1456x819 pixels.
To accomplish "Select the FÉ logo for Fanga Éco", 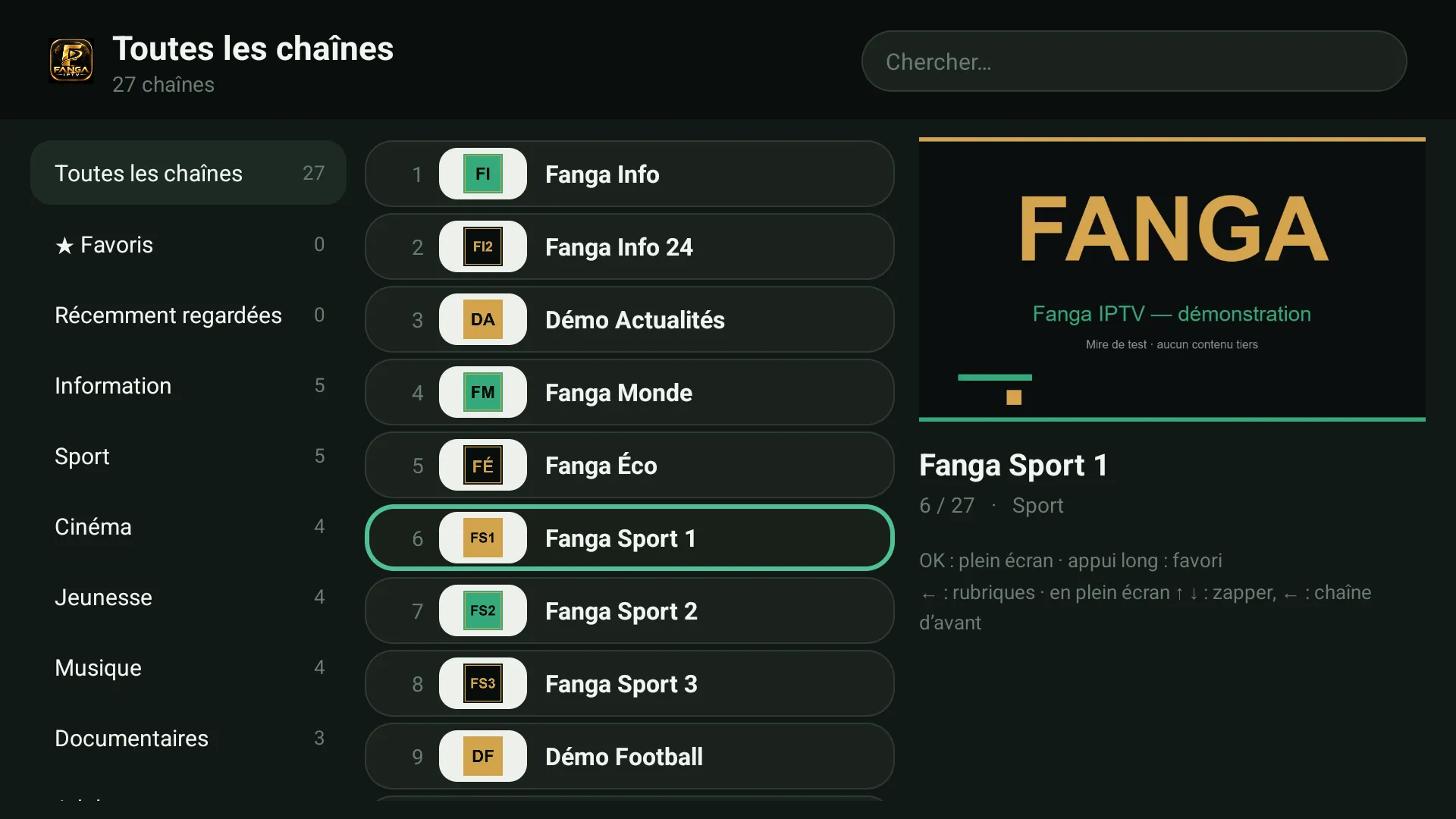I will [x=482, y=465].
